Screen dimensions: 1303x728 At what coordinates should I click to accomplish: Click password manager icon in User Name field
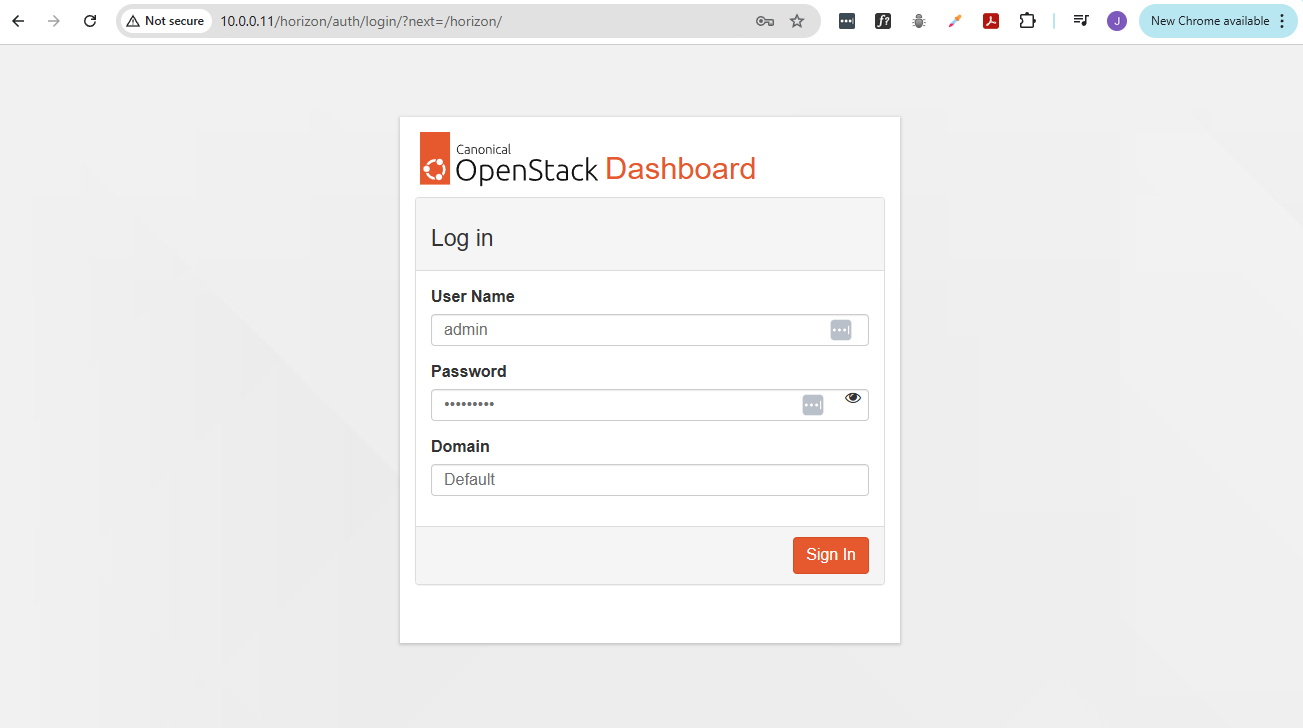[841, 330]
